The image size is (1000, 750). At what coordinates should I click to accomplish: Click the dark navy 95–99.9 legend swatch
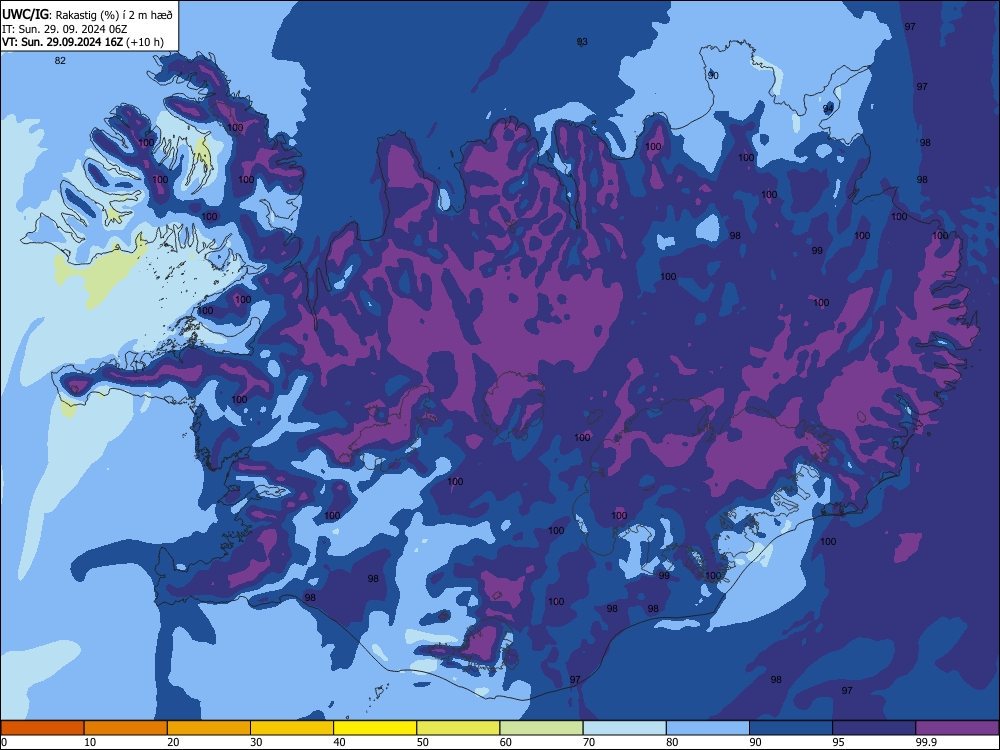coord(874,728)
